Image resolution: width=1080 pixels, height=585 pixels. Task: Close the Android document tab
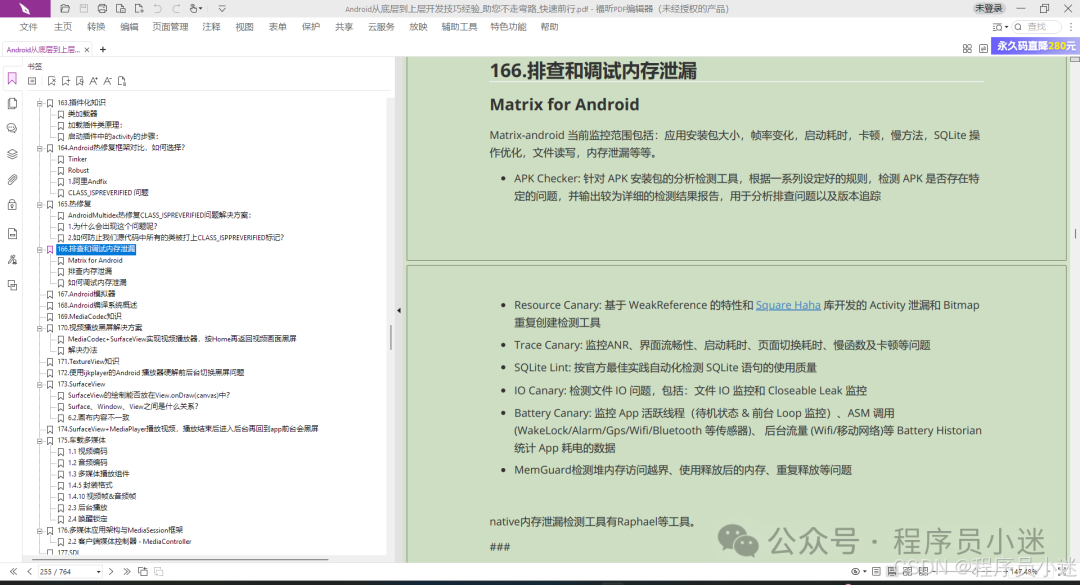(87, 50)
